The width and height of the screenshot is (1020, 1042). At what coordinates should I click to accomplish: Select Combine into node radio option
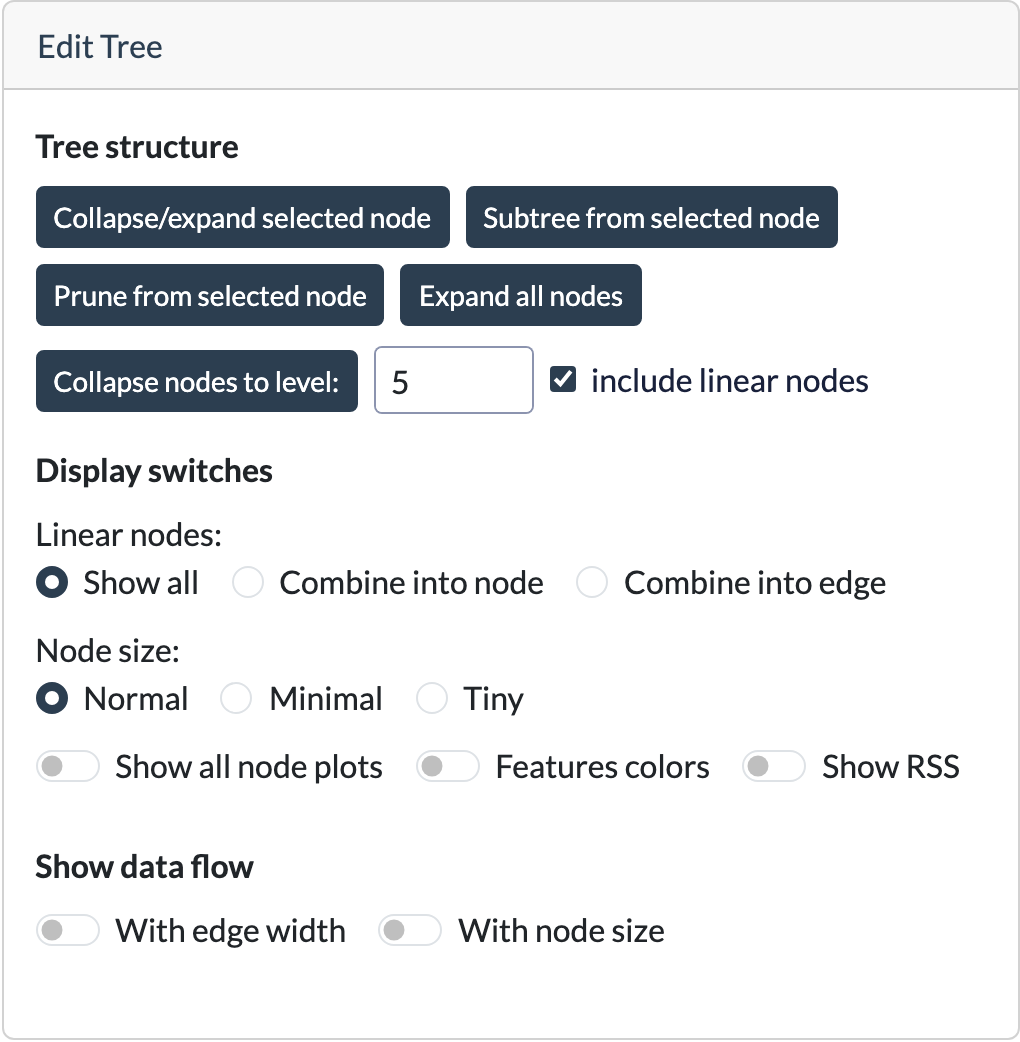click(x=248, y=583)
